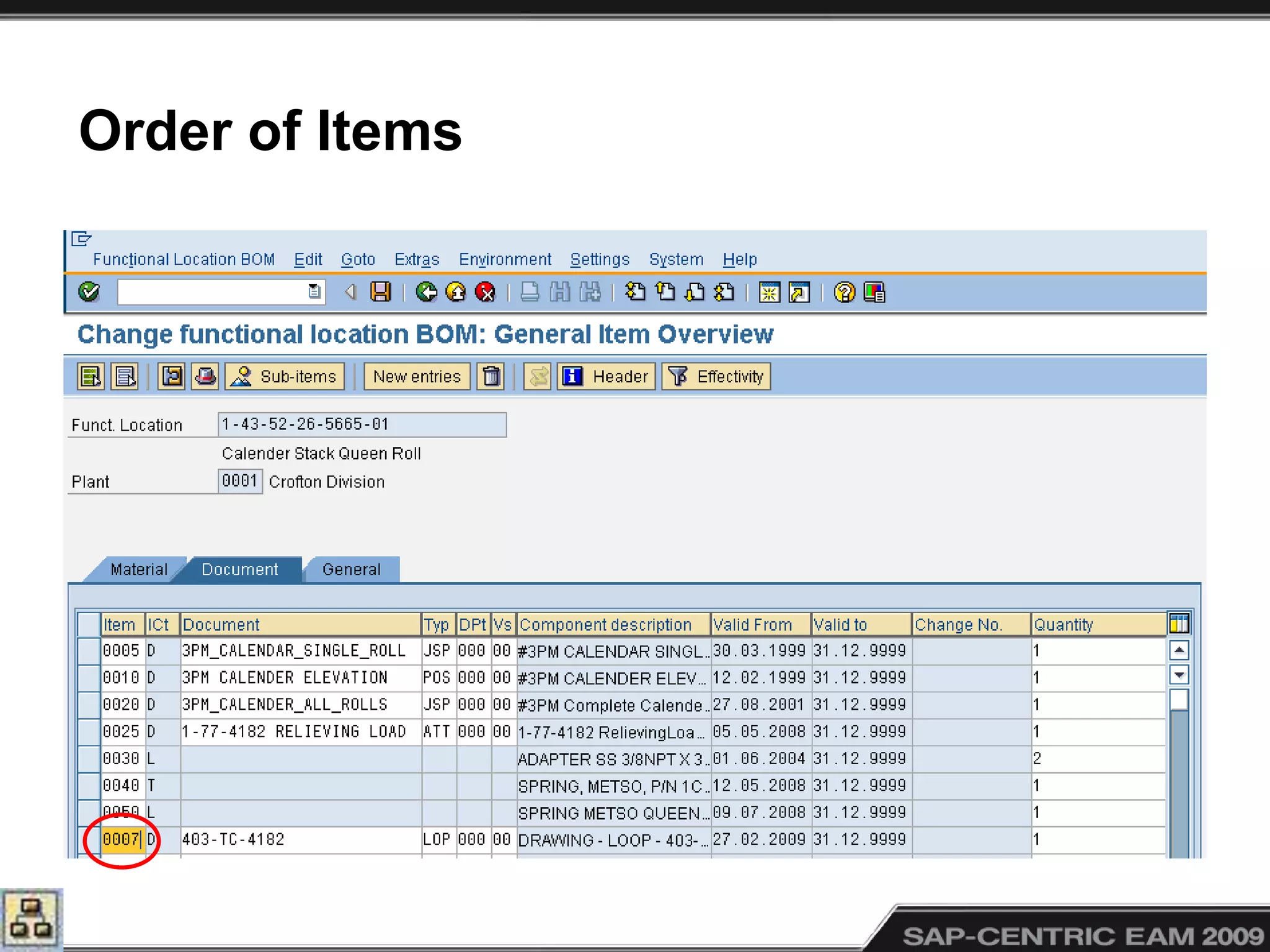Click the yellow Exit up-arrow icon

(x=456, y=291)
